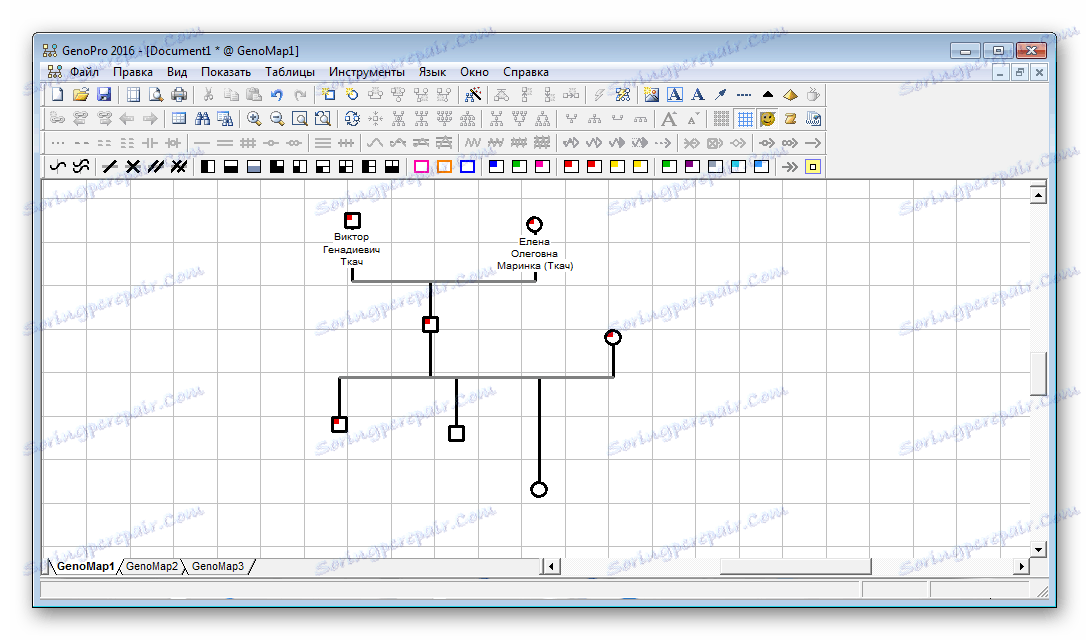The image size is (1089, 640).
Task: Zoom to fit with the framed magnifier icon
Action: click(300, 119)
